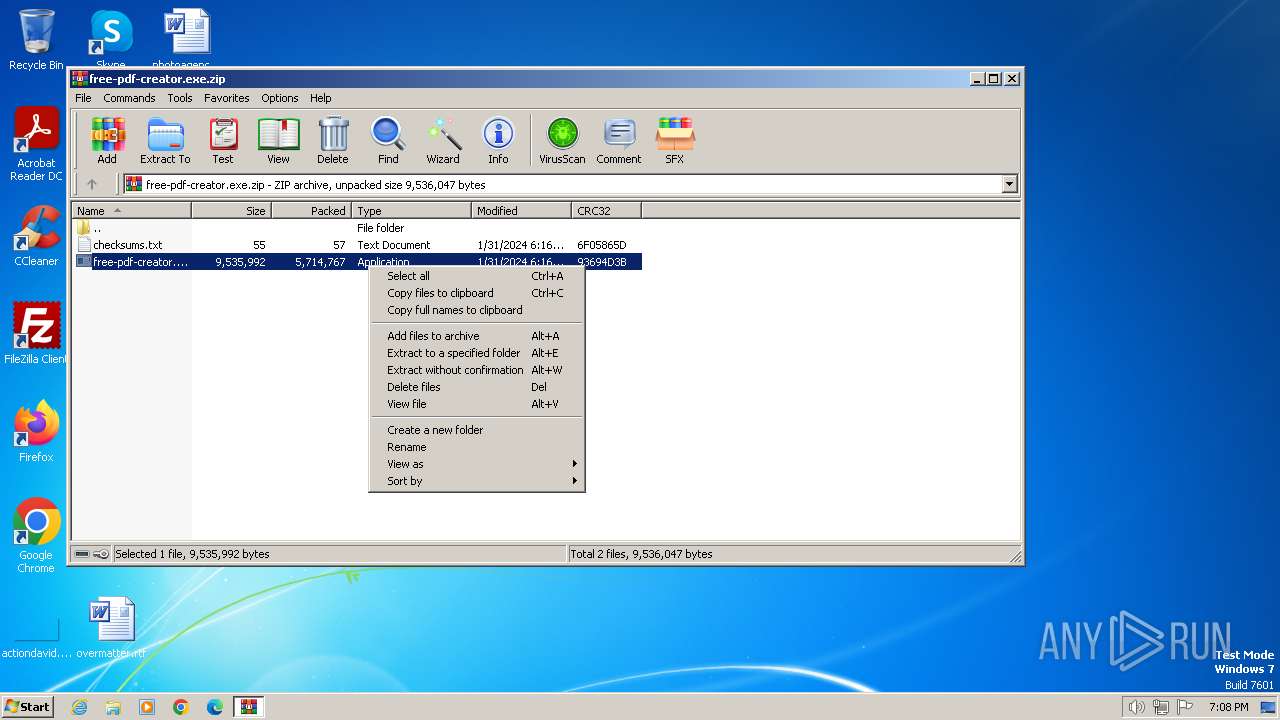Image resolution: width=1280 pixels, height=720 pixels.
Task: Open Firefox desktop shortcut
Action: click(36, 432)
